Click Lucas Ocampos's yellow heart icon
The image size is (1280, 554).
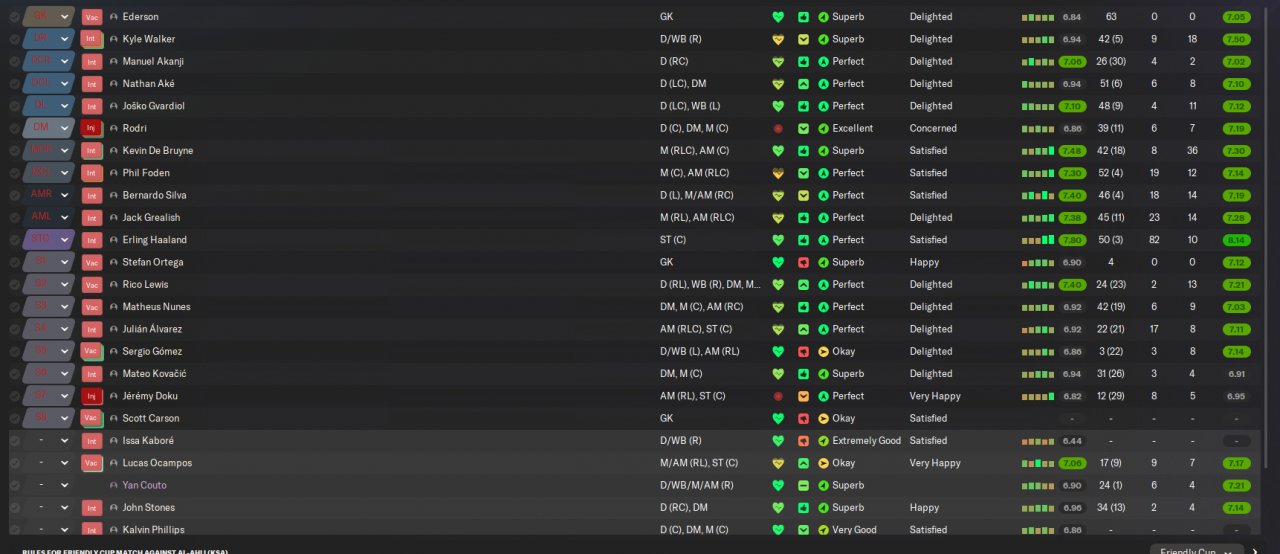coord(778,463)
